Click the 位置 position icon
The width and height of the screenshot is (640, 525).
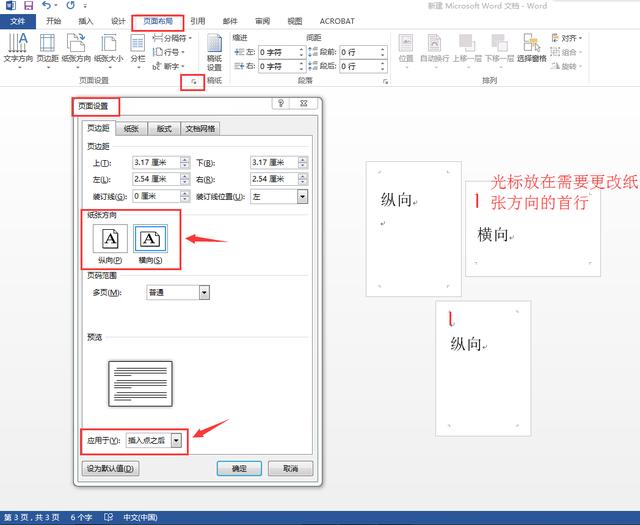click(406, 49)
